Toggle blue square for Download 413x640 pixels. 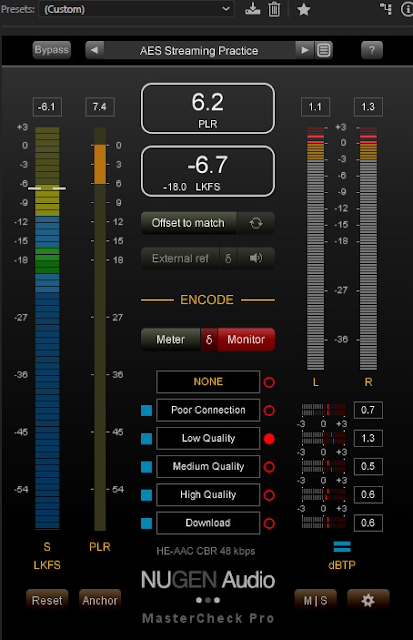click(x=147, y=523)
